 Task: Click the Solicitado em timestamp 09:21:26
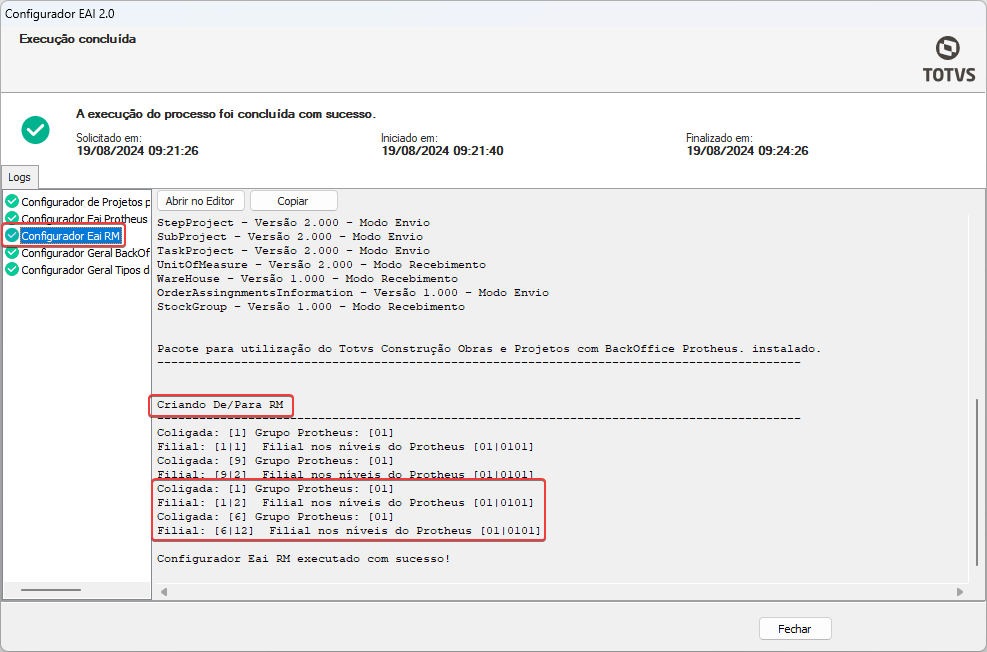tap(137, 151)
